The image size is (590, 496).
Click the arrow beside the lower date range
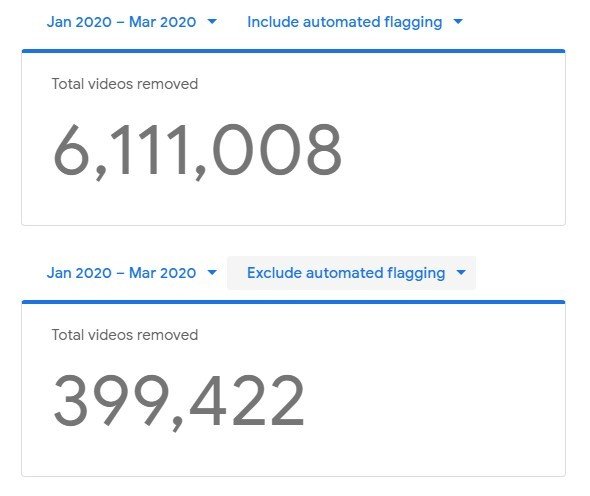click(x=212, y=272)
